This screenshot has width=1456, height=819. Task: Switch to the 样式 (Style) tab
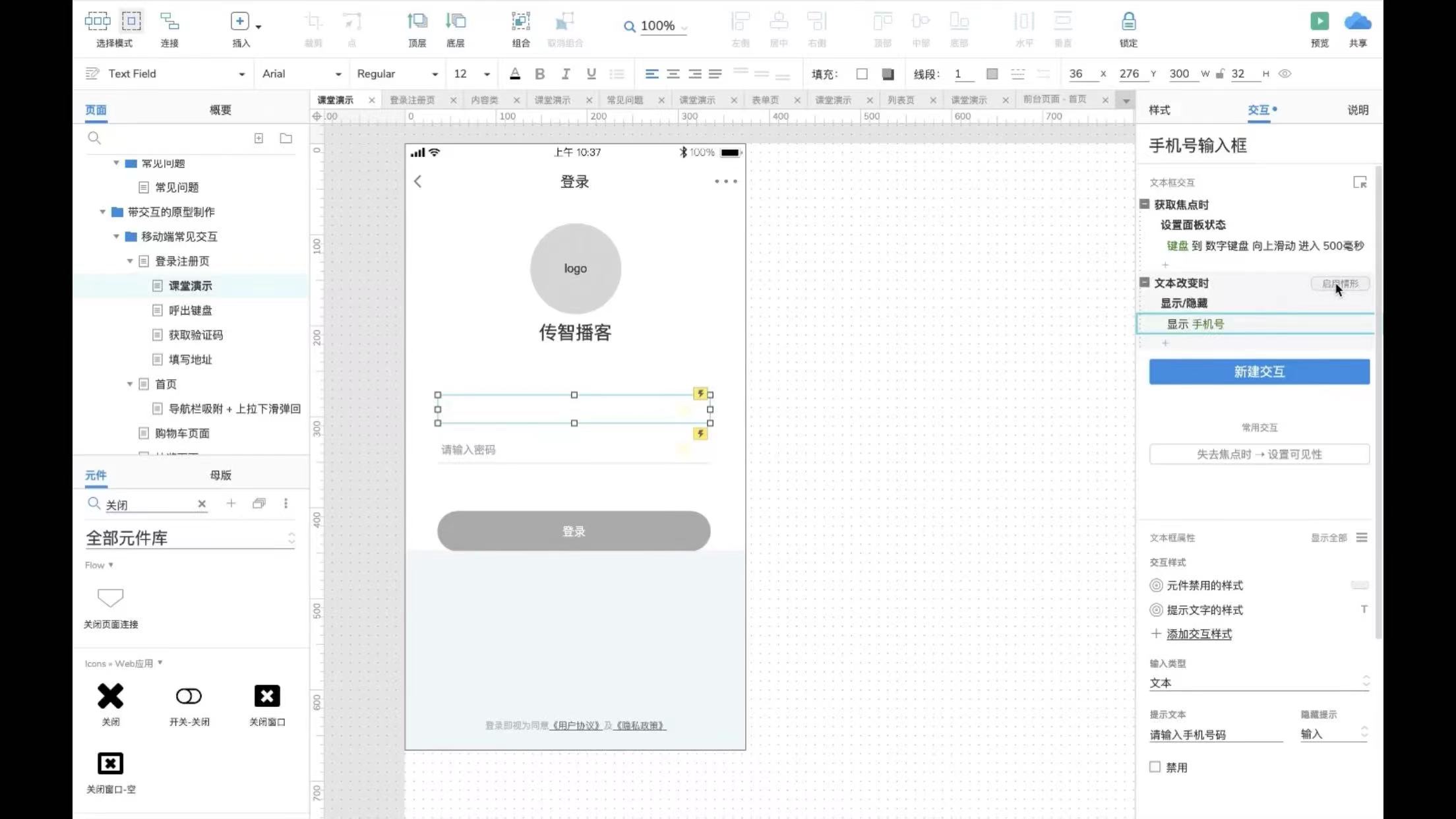1159,110
